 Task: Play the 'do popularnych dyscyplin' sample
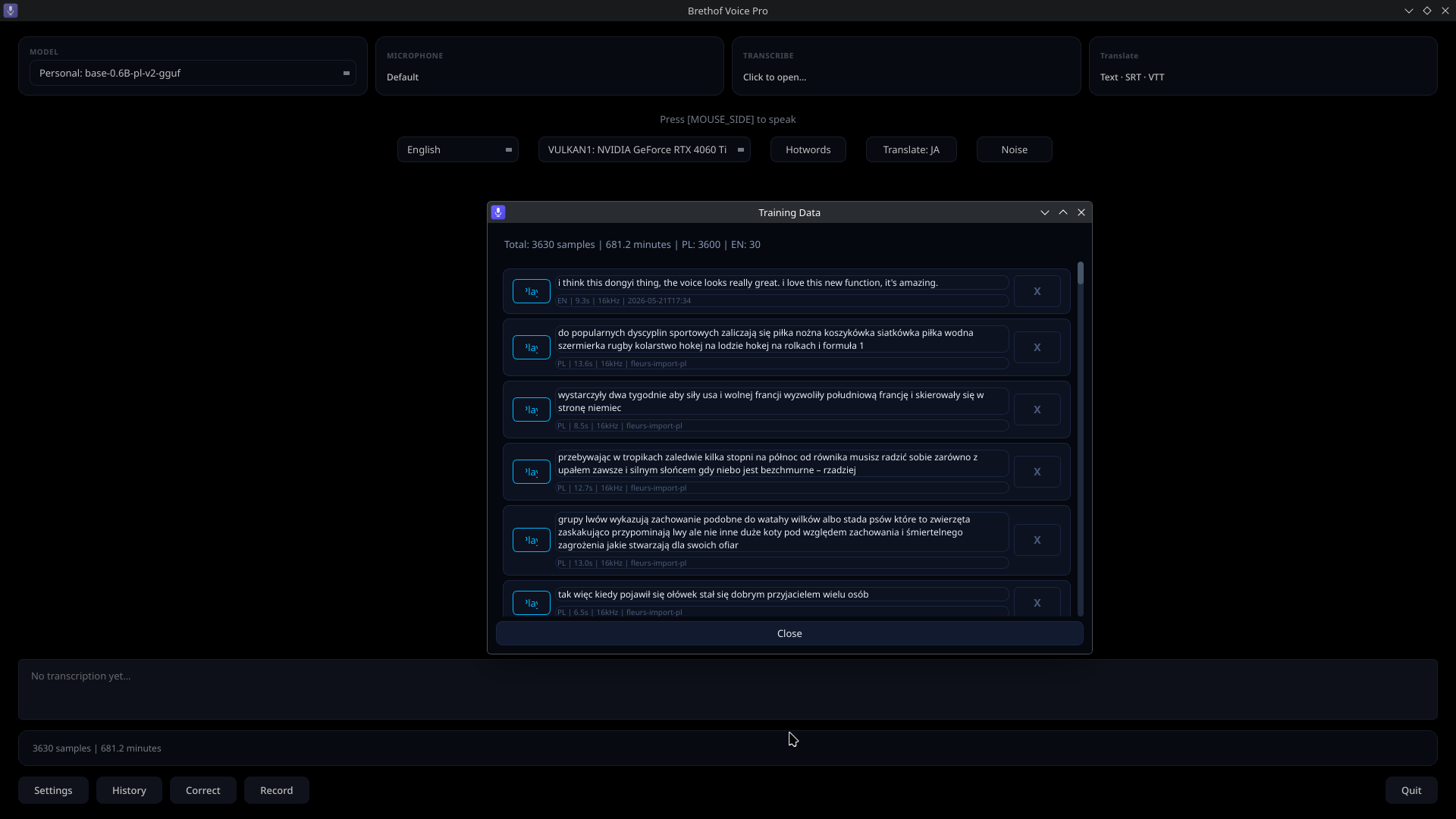[x=531, y=347]
